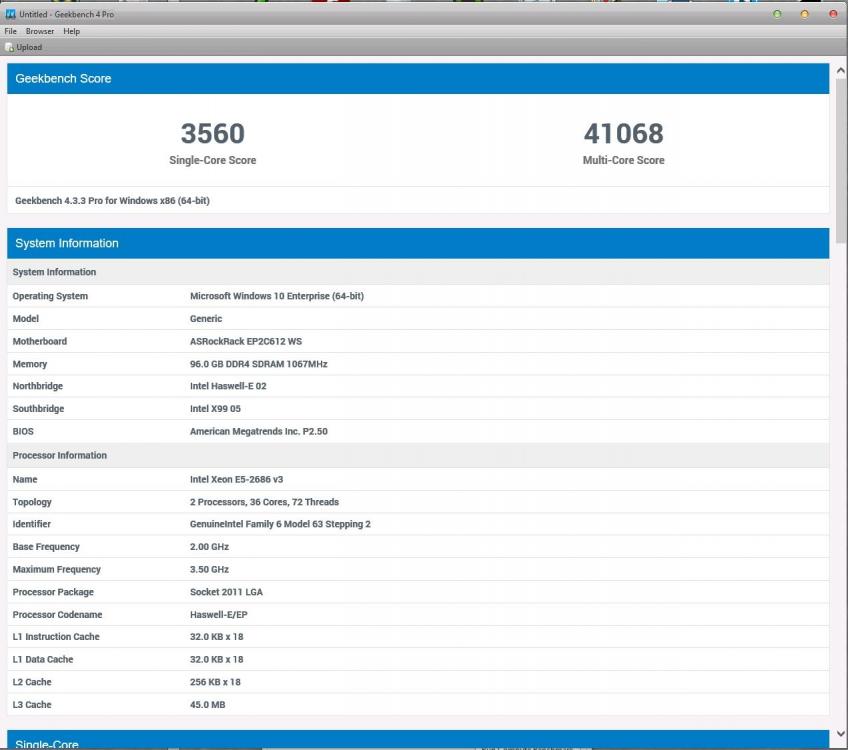
Task: Click the Upload toolbar button
Action: pos(24,48)
